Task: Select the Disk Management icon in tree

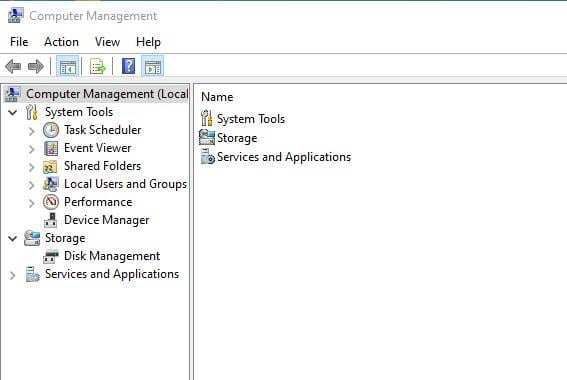Action: click(x=51, y=256)
